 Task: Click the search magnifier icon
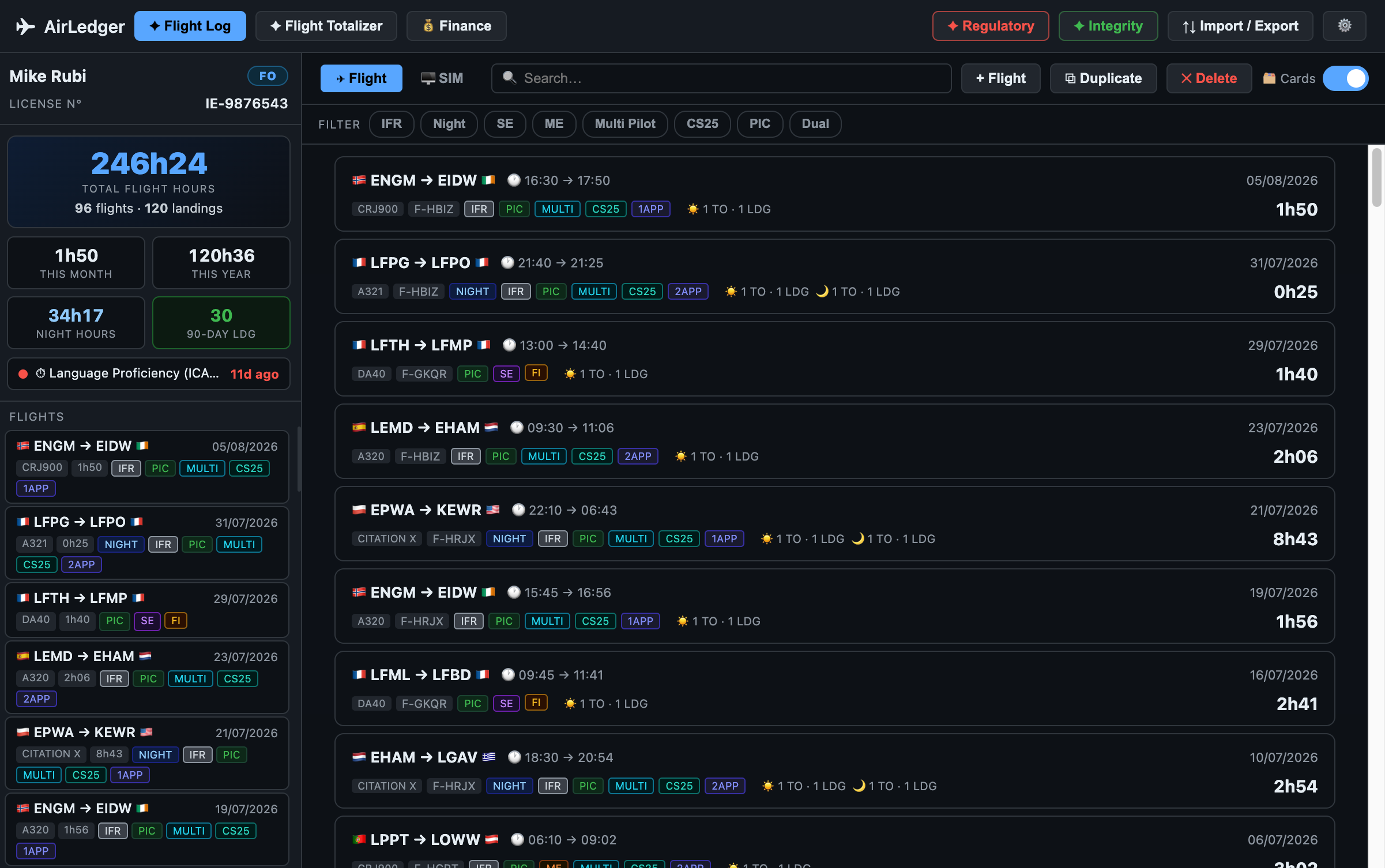pos(509,78)
